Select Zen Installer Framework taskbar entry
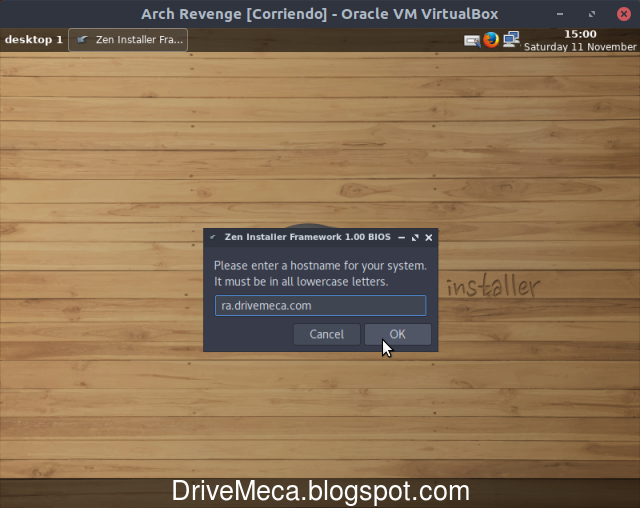The width and height of the screenshot is (640, 508). (128, 40)
